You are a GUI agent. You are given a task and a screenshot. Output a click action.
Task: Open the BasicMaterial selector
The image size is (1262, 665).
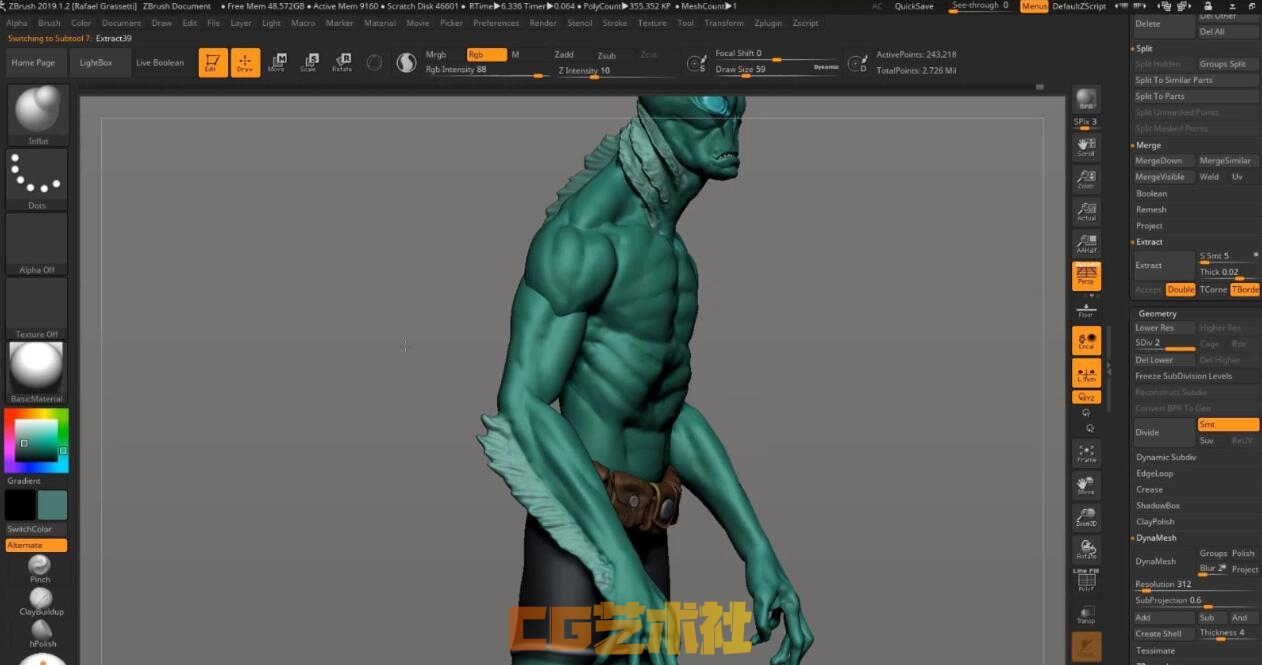pyautogui.click(x=37, y=372)
